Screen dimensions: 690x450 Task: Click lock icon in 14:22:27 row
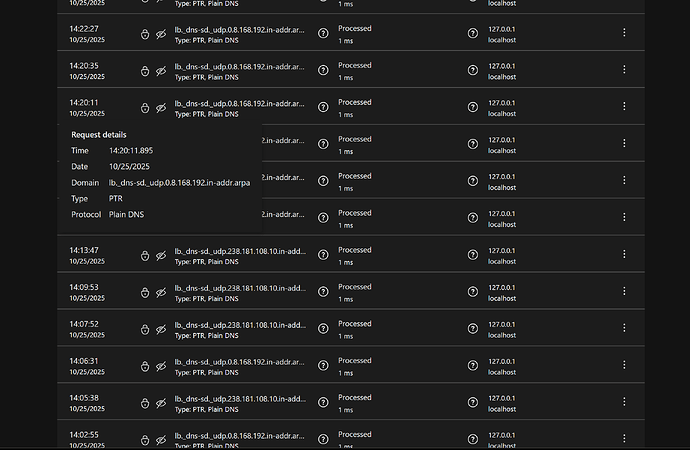(145, 34)
